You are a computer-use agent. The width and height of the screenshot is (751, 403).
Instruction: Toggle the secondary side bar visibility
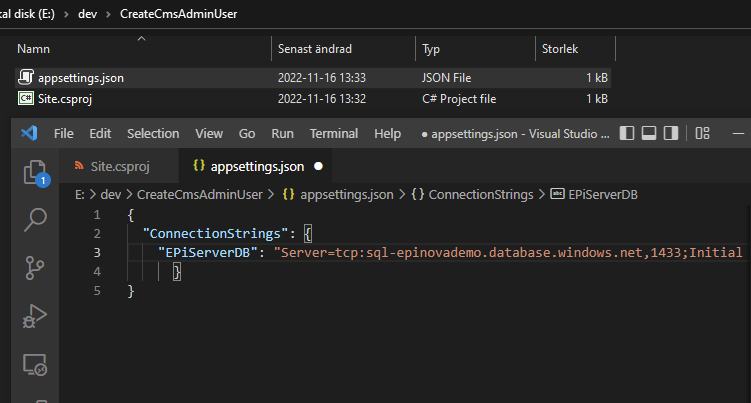tap(670, 133)
